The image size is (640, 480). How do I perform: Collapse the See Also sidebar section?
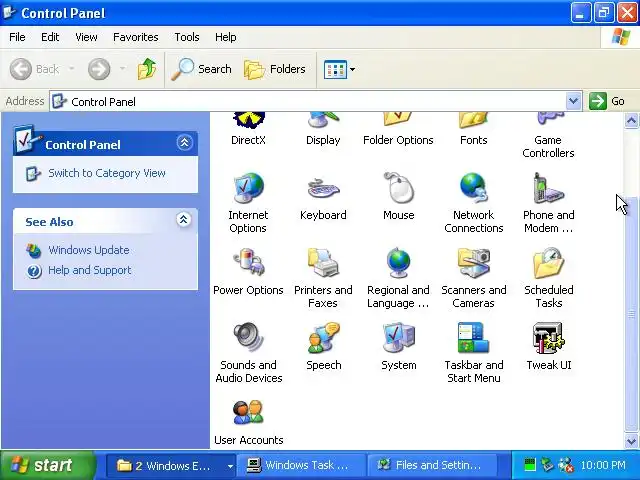click(x=184, y=220)
